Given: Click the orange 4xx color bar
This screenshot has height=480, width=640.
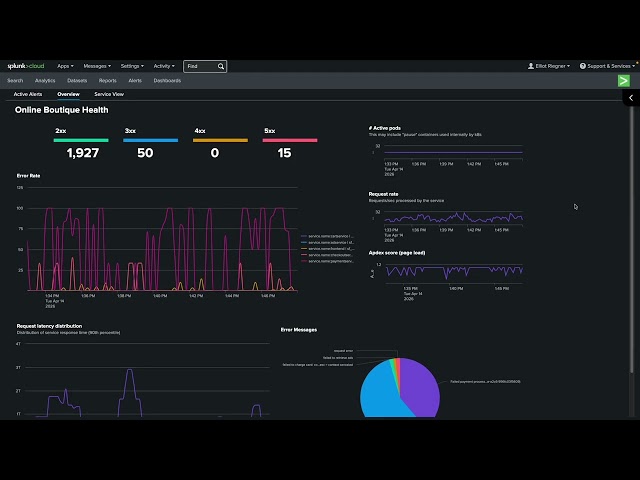Looking at the screenshot, I should [220, 140].
